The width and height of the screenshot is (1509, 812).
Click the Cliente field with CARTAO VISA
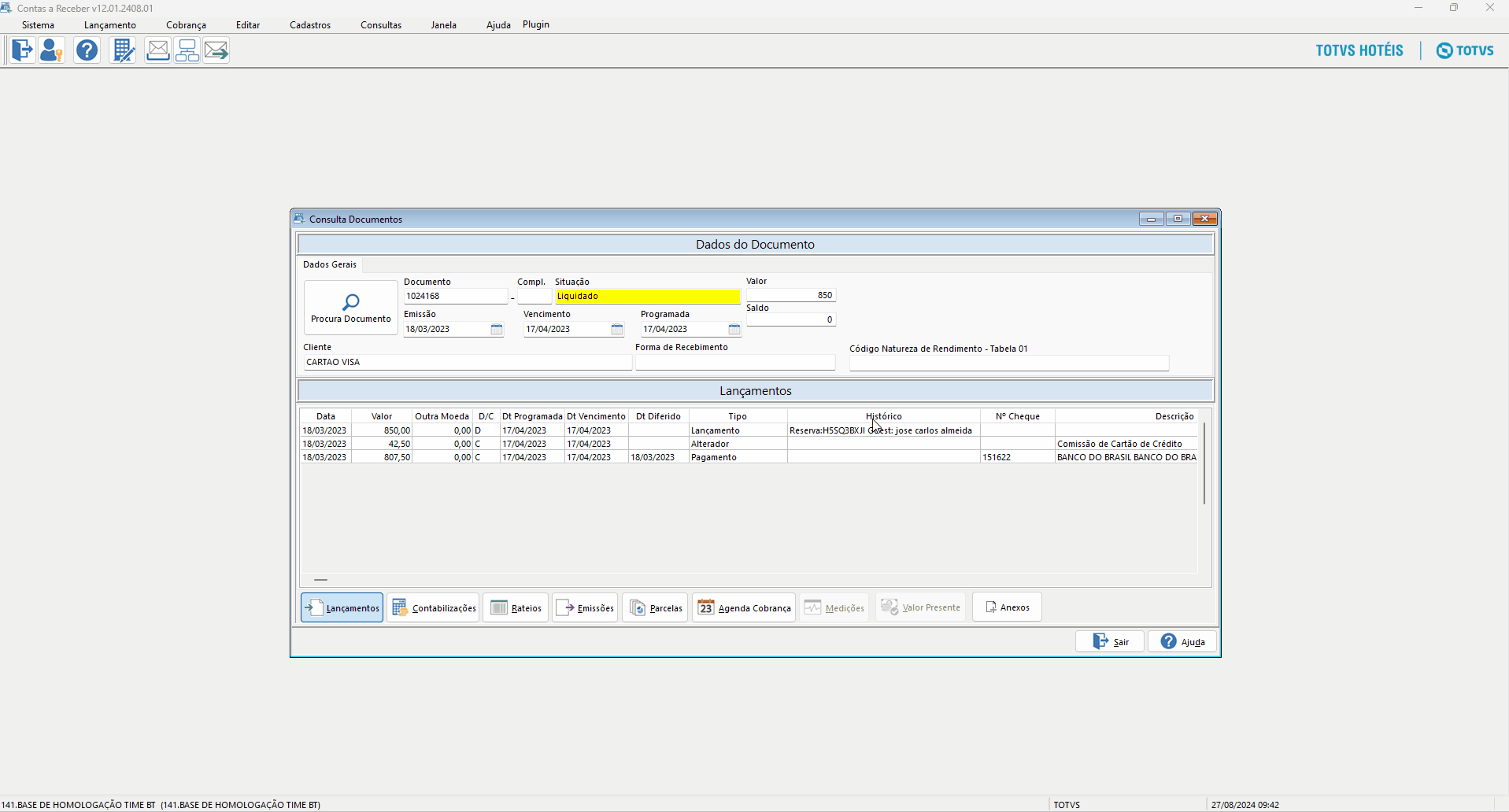click(x=468, y=362)
